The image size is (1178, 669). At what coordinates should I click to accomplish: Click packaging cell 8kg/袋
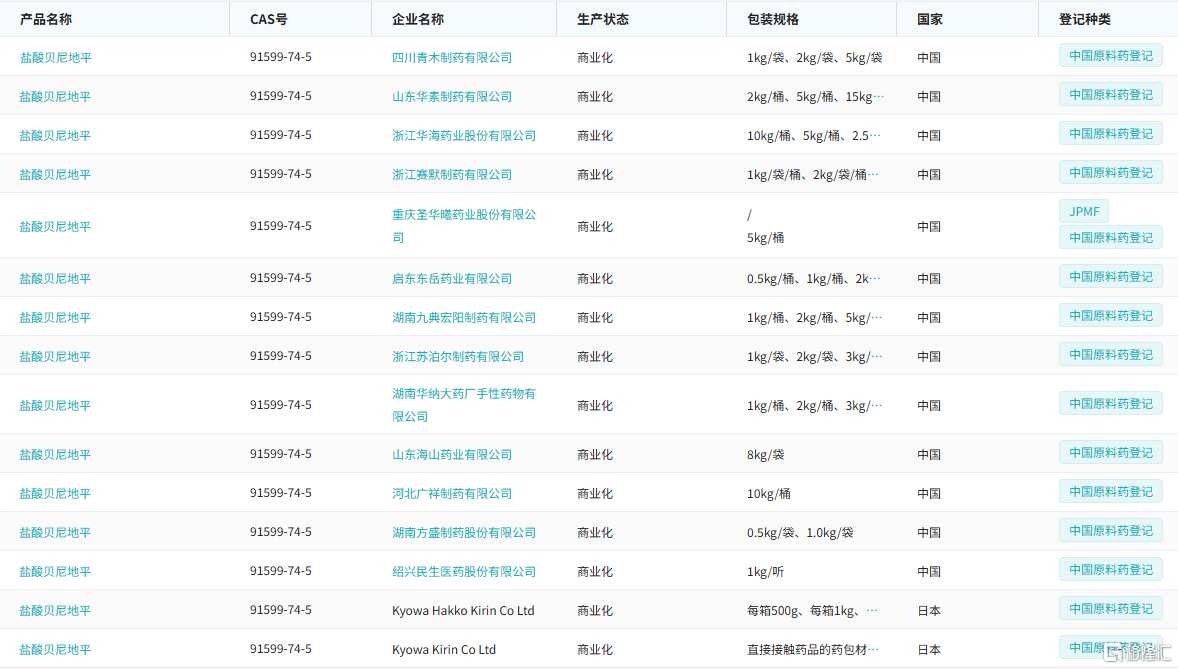click(766, 455)
